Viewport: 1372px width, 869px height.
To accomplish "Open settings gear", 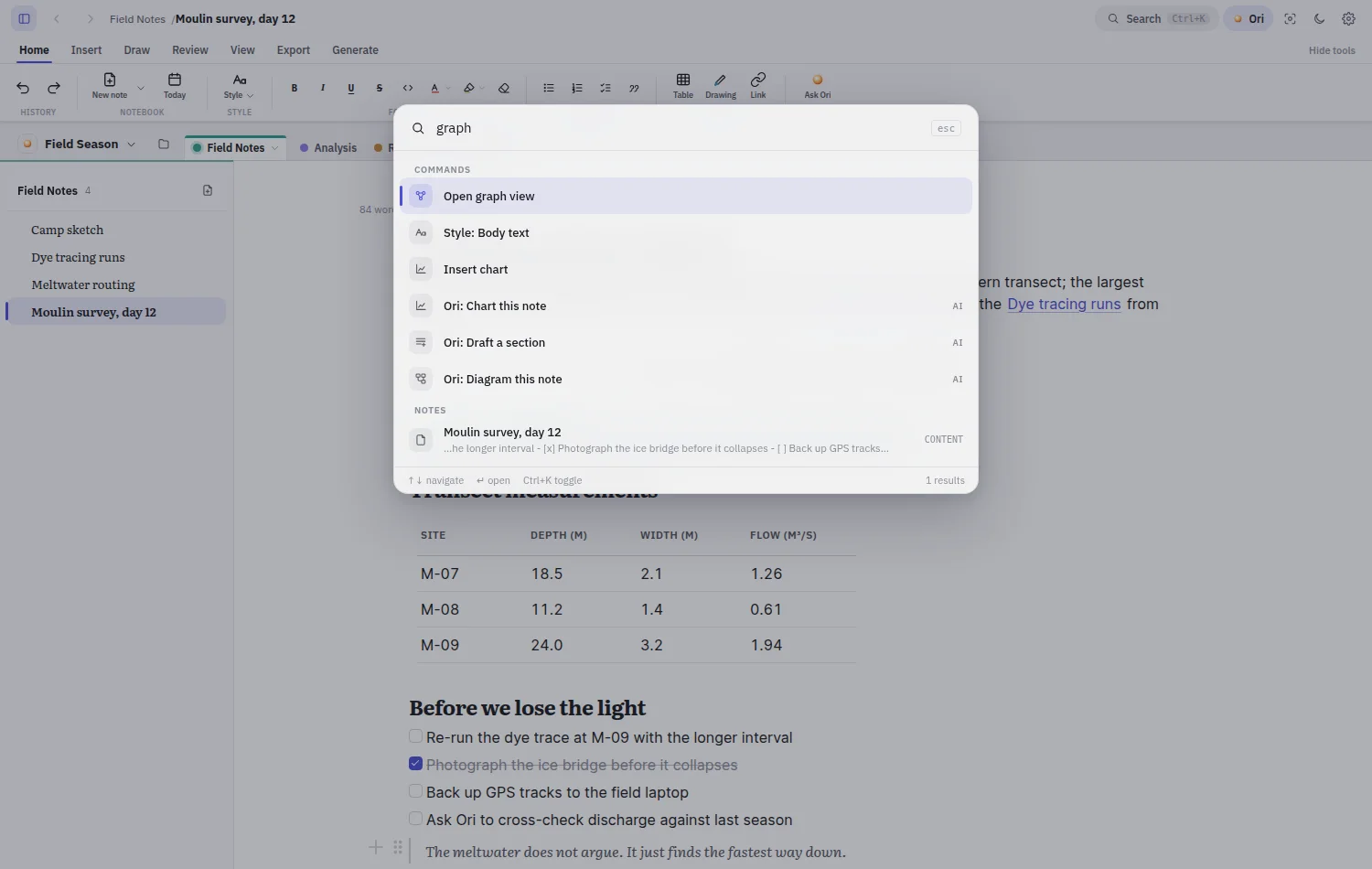I will pyautogui.click(x=1349, y=18).
